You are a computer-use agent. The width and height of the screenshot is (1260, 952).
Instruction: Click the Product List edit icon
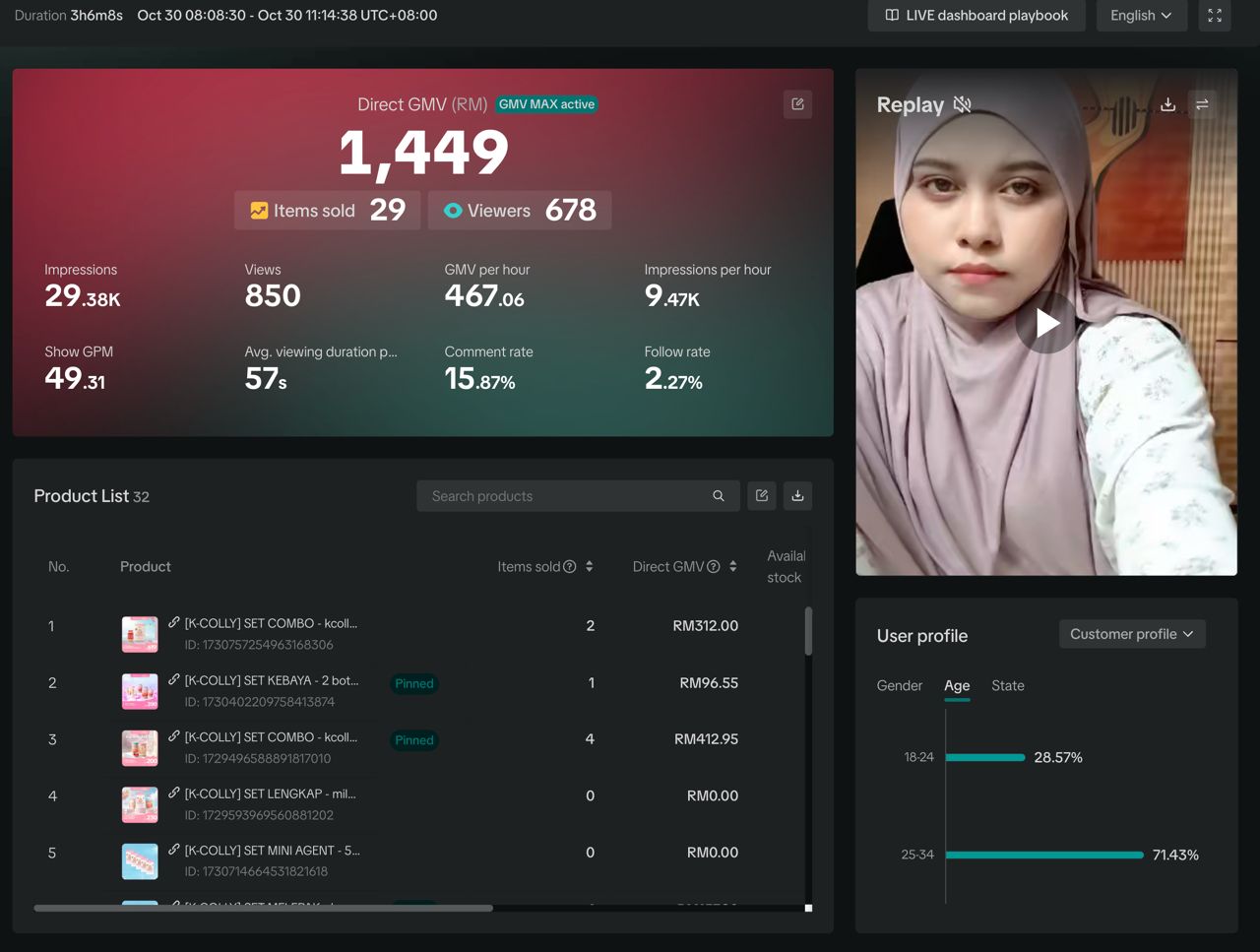coord(762,496)
